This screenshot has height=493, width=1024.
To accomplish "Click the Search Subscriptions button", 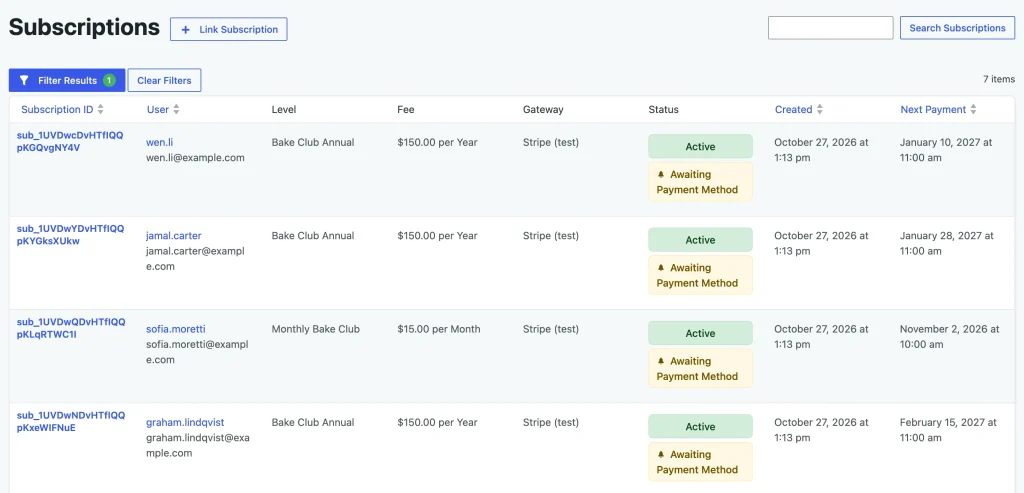I will click(x=957, y=28).
